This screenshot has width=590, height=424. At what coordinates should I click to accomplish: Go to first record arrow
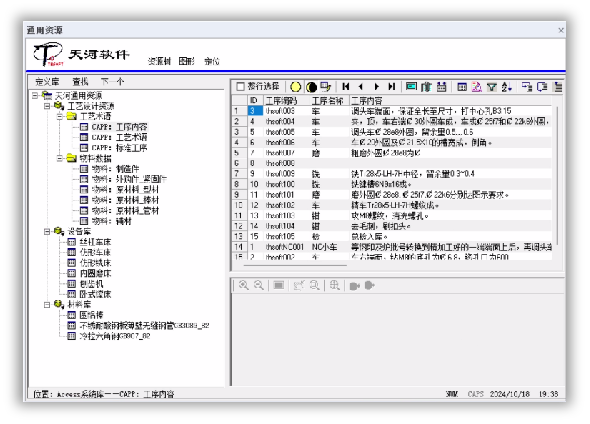point(345,87)
